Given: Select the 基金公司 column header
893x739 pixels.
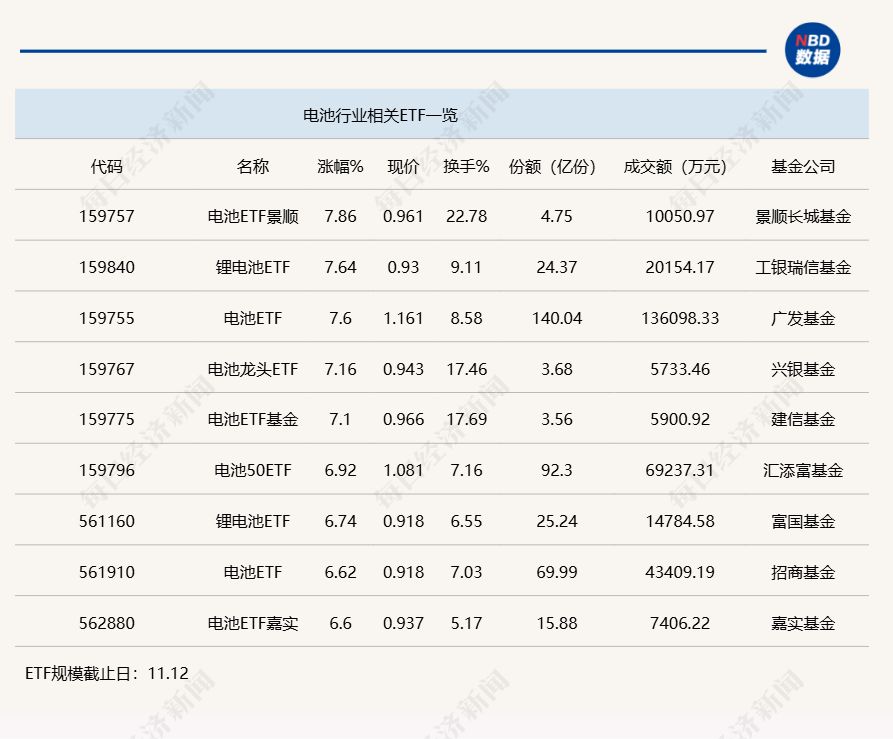Looking at the screenshot, I should [804, 166].
